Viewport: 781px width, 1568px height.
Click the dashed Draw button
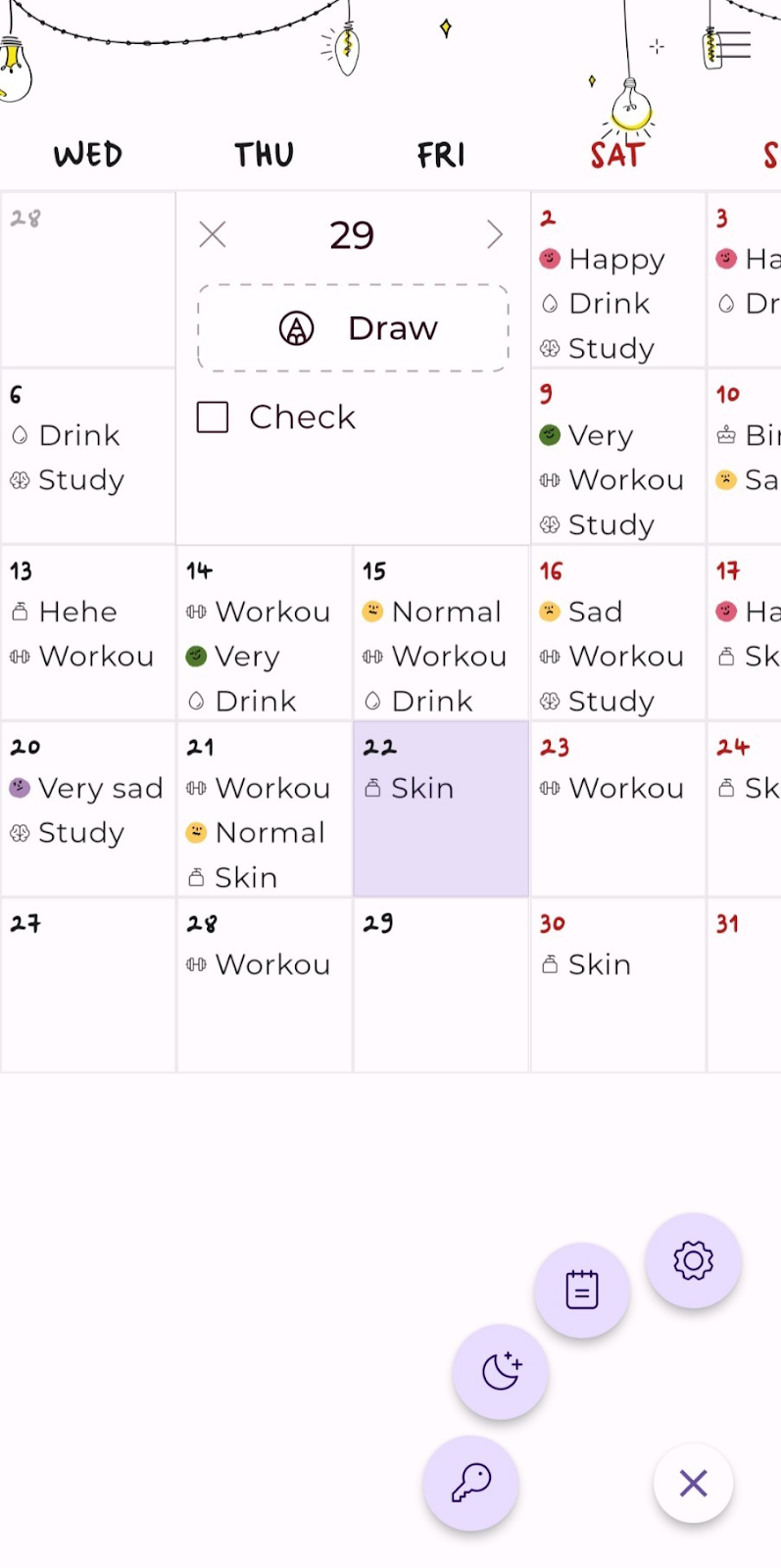point(353,328)
